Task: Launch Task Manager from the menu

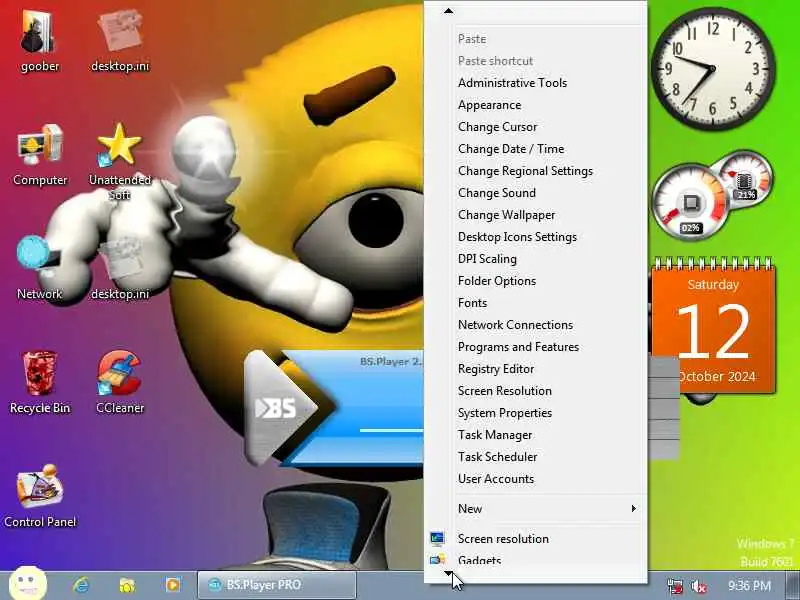Action: coord(495,435)
